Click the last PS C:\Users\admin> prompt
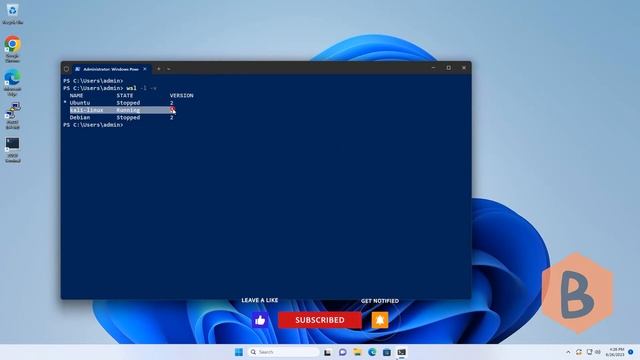640x360 pixels. click(93, 125)
